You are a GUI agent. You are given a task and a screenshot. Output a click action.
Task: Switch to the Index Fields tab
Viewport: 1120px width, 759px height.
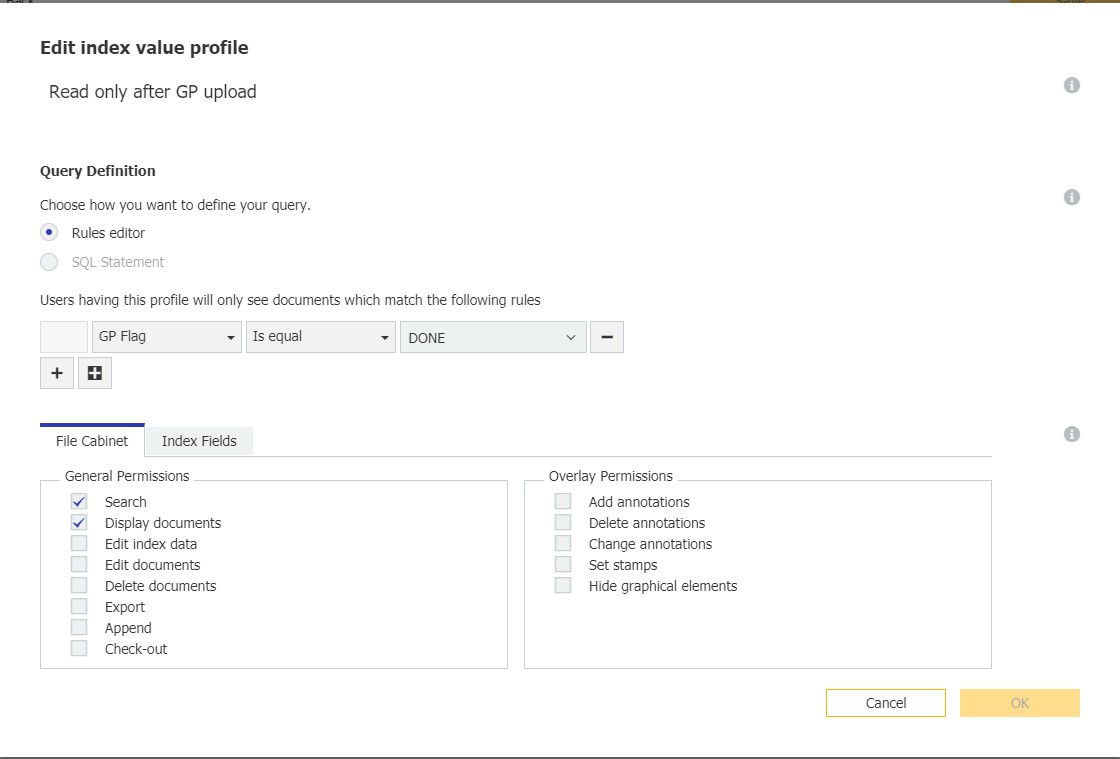pyautogui.click(x=199, y=441)
